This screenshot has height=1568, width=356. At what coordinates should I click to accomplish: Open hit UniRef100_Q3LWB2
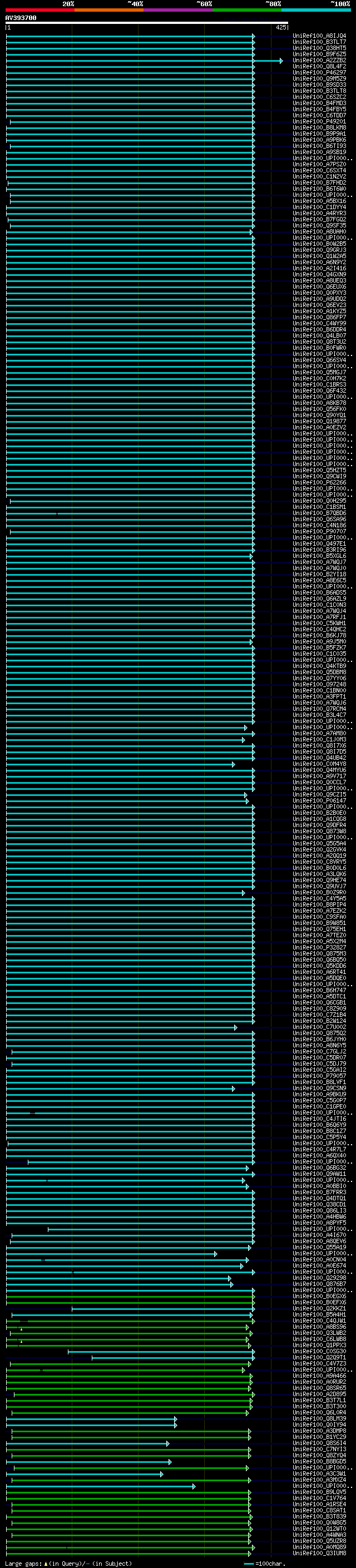319,1333
